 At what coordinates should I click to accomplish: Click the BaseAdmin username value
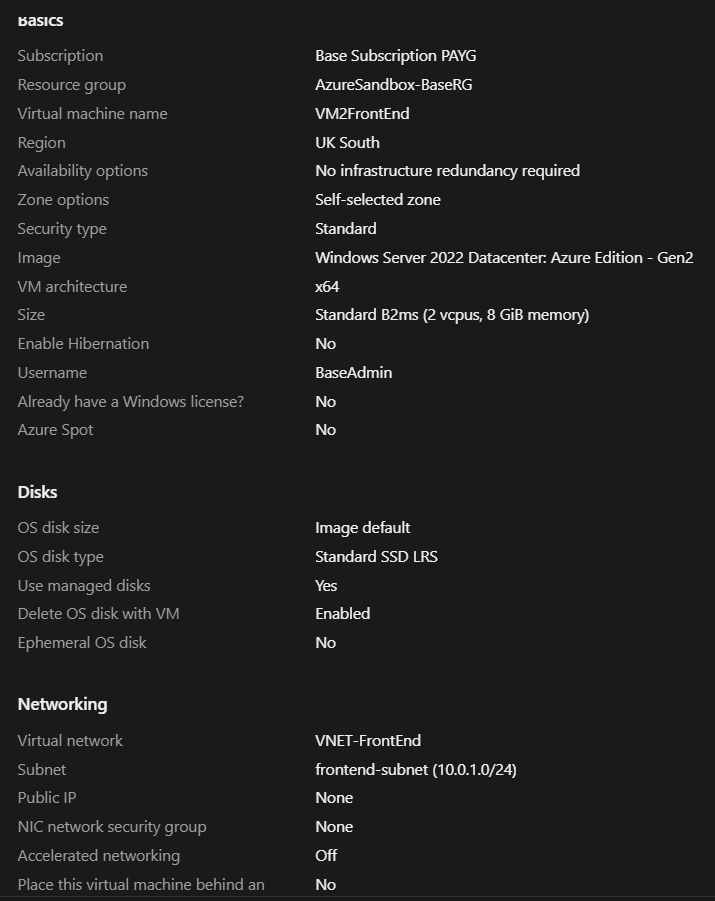353,373
